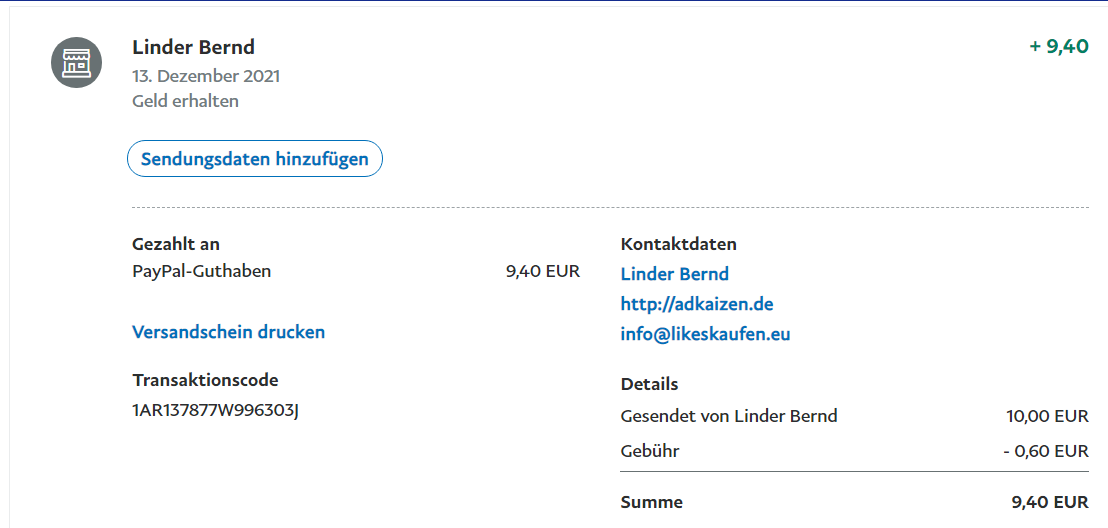Click the Transaktionscode heading

(x=205, y=380)
